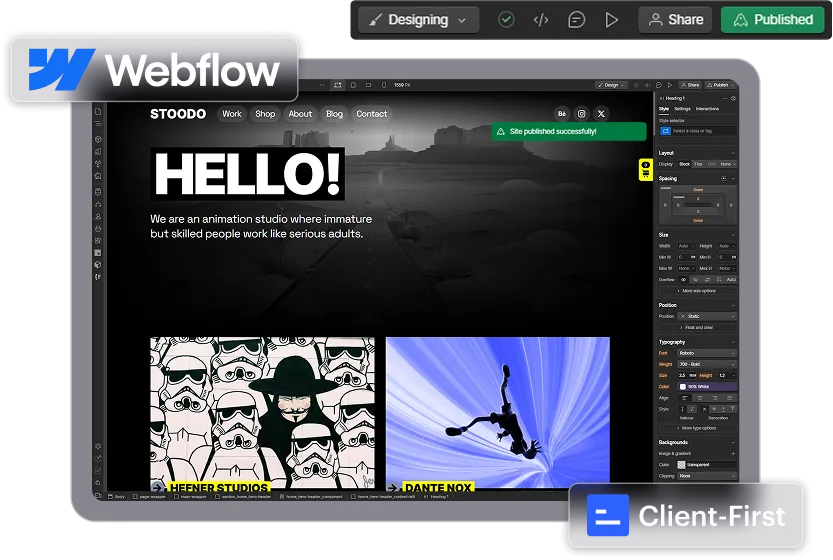
Task: Click the STOODO logo
Action: [178, 114]
